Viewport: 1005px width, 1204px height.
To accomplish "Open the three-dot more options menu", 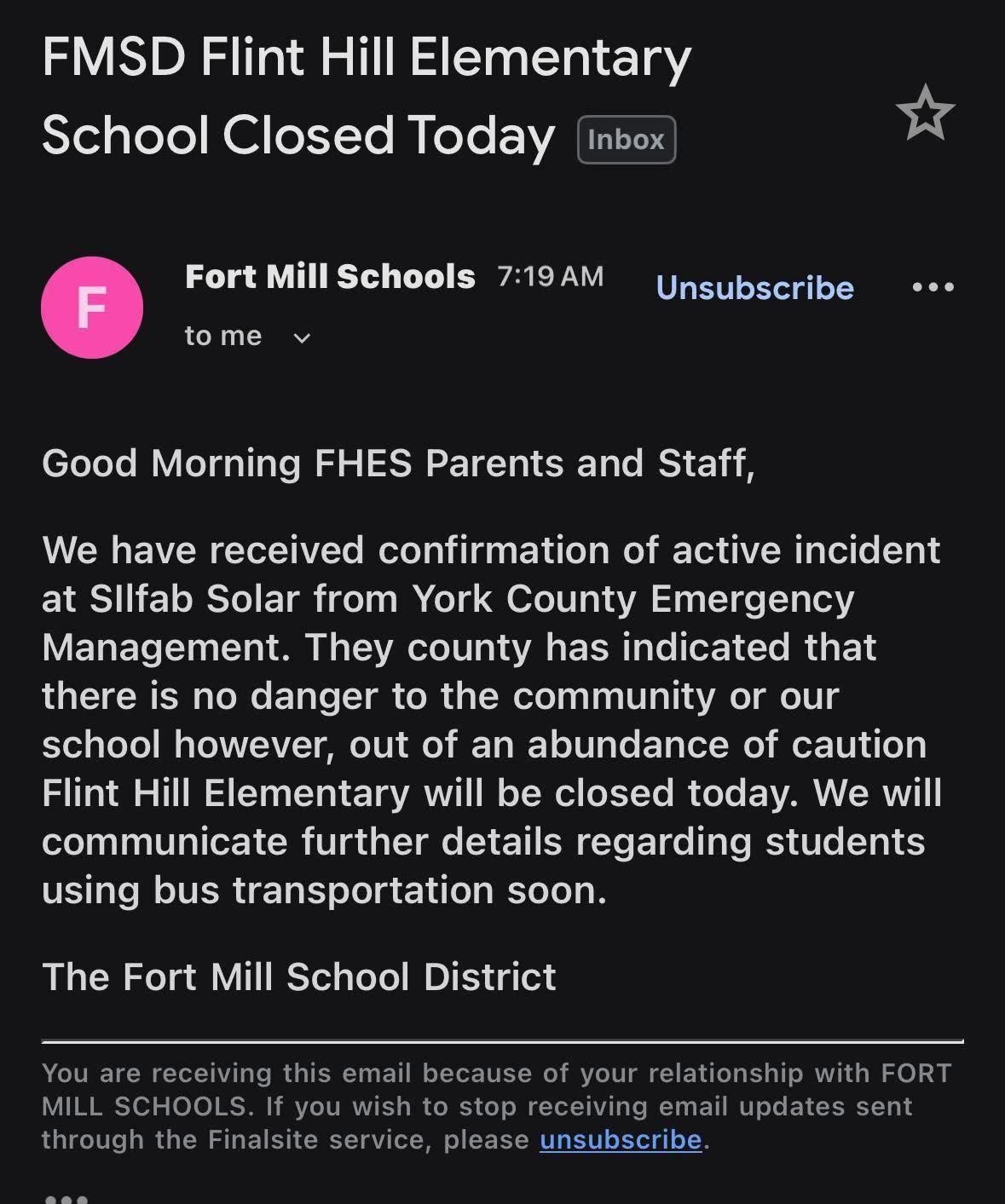I will 933,287.
